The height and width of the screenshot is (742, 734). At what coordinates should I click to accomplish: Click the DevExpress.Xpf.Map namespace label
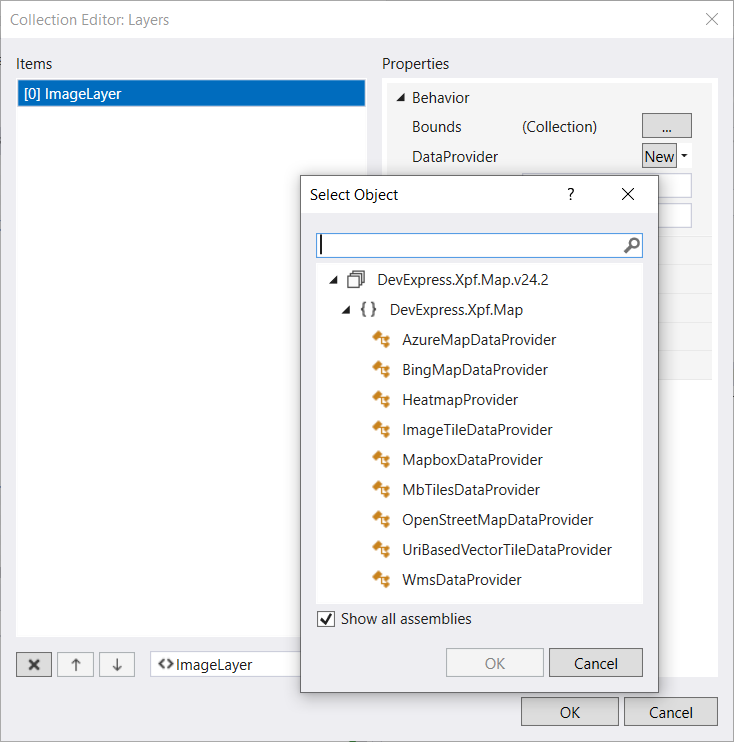pyautogui.click(x=456, y=309)
